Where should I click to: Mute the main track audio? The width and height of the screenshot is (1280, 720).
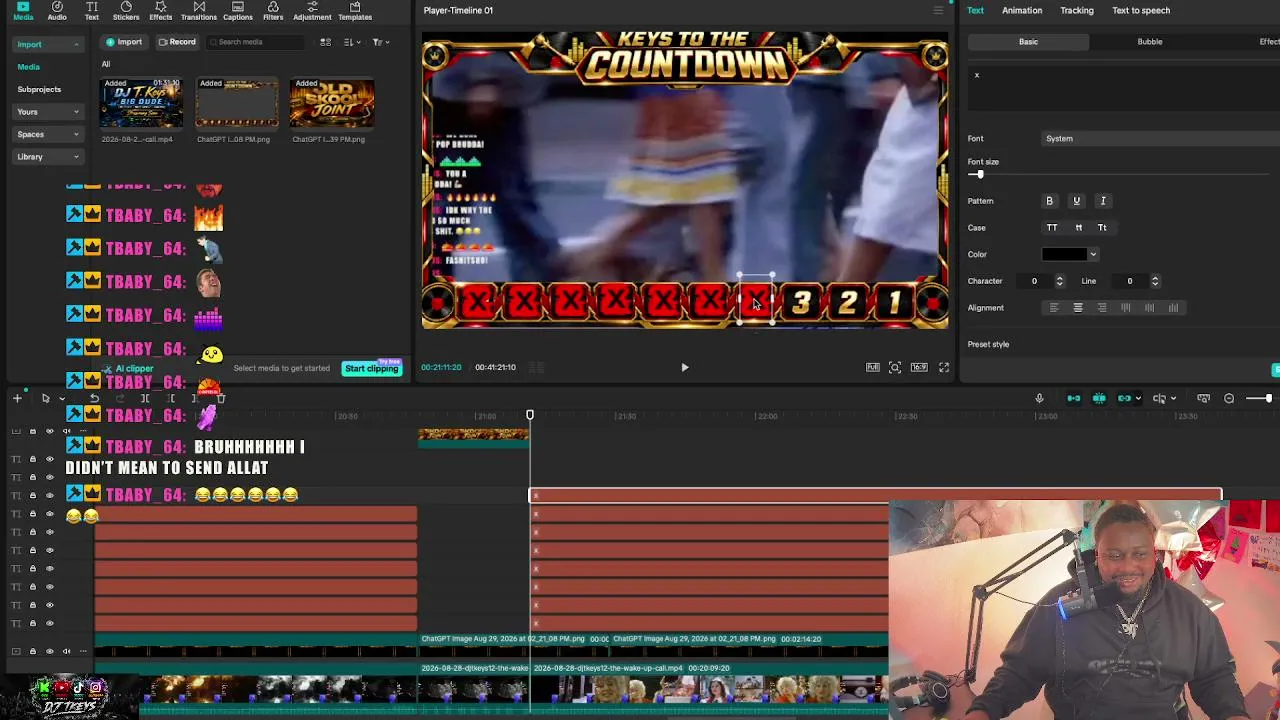tap(66, 651)
